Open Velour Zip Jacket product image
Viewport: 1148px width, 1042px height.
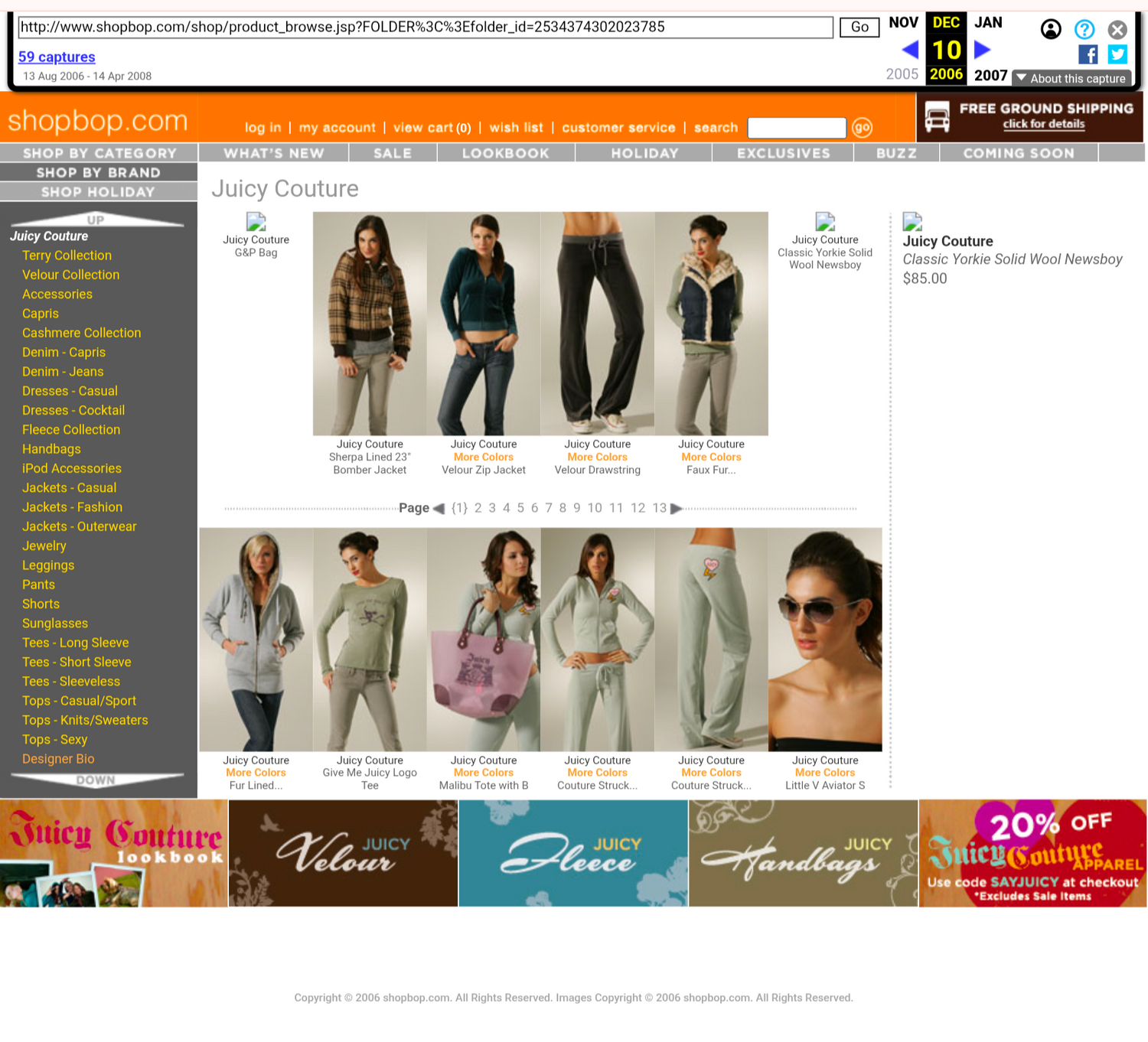coord(484,324)
